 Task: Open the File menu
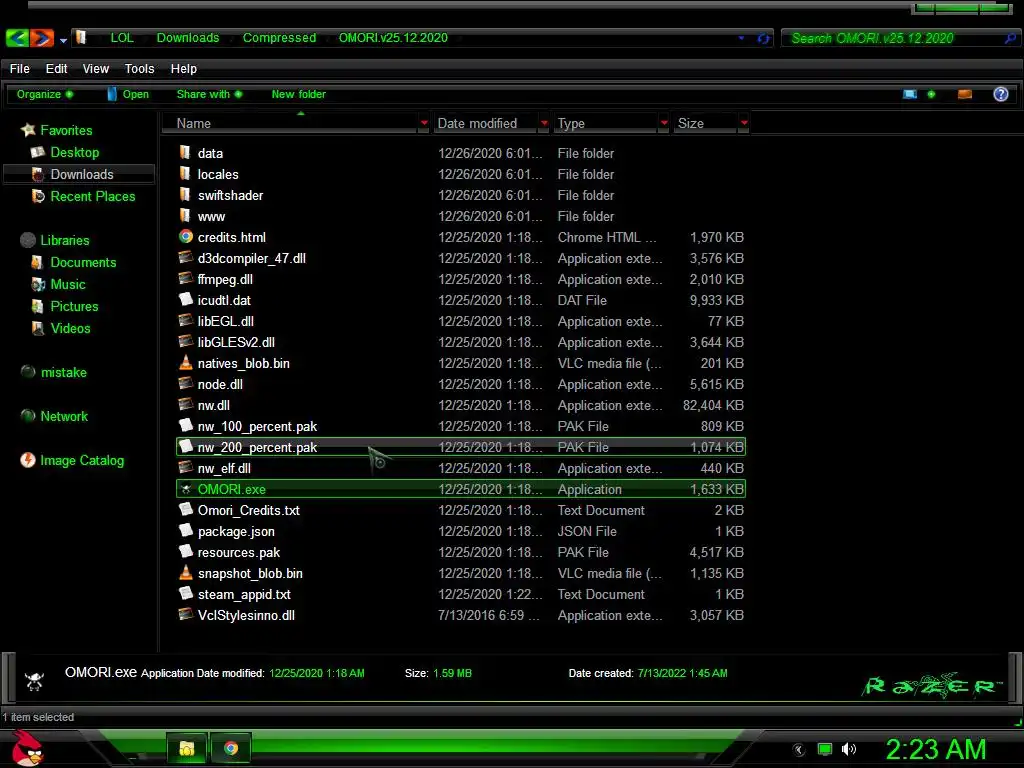(x=20, y=69)
